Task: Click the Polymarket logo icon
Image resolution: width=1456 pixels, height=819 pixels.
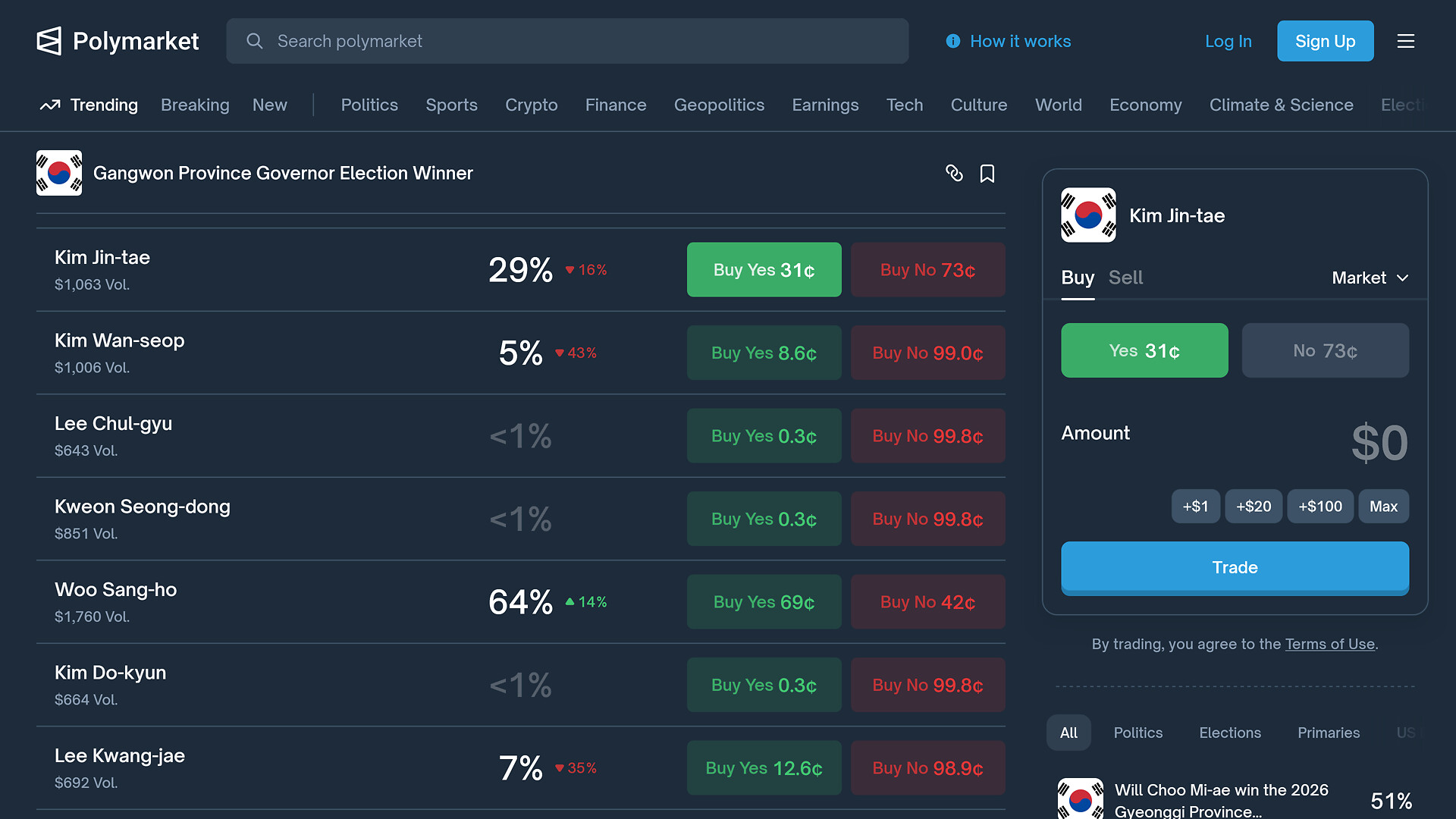Action: pos(49,41)
